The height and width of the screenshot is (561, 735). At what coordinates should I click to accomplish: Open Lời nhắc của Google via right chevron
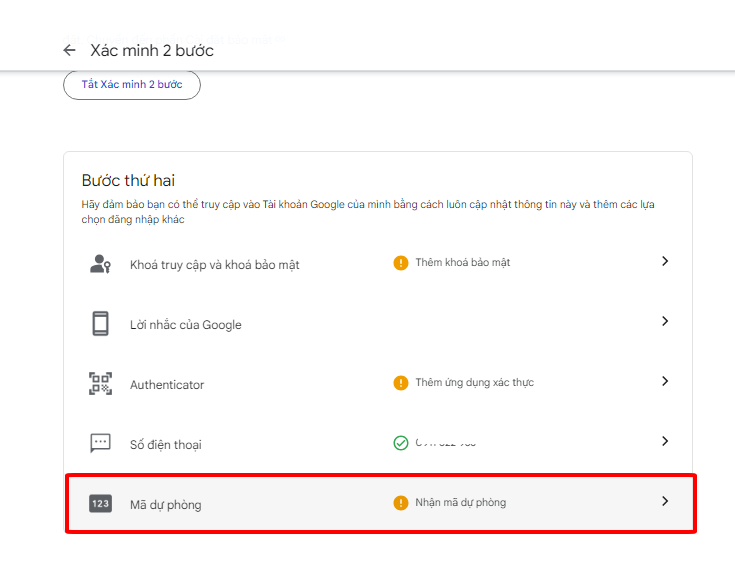665,321
